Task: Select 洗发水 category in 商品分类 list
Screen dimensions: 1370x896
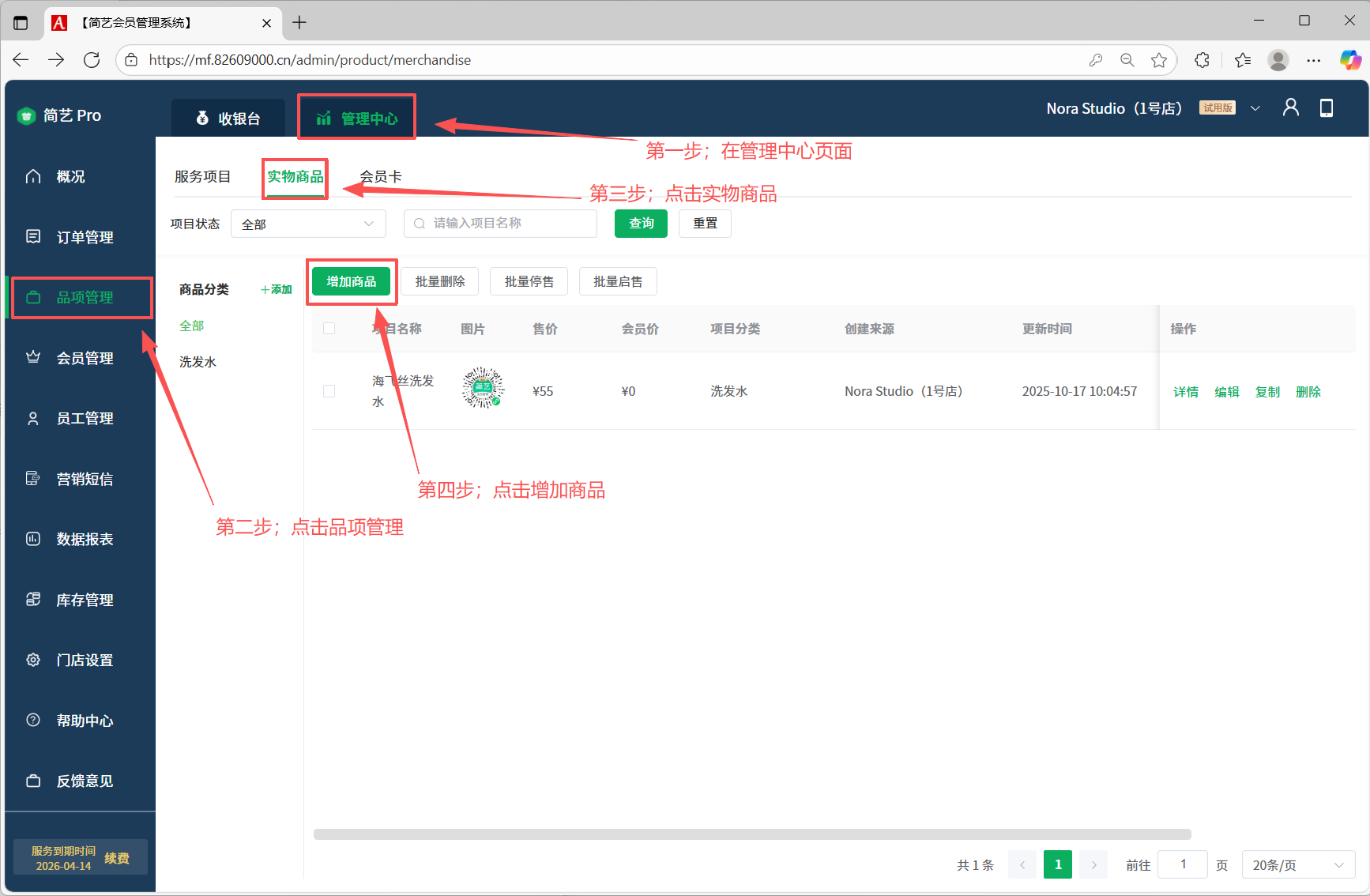Action: [198, 362]
